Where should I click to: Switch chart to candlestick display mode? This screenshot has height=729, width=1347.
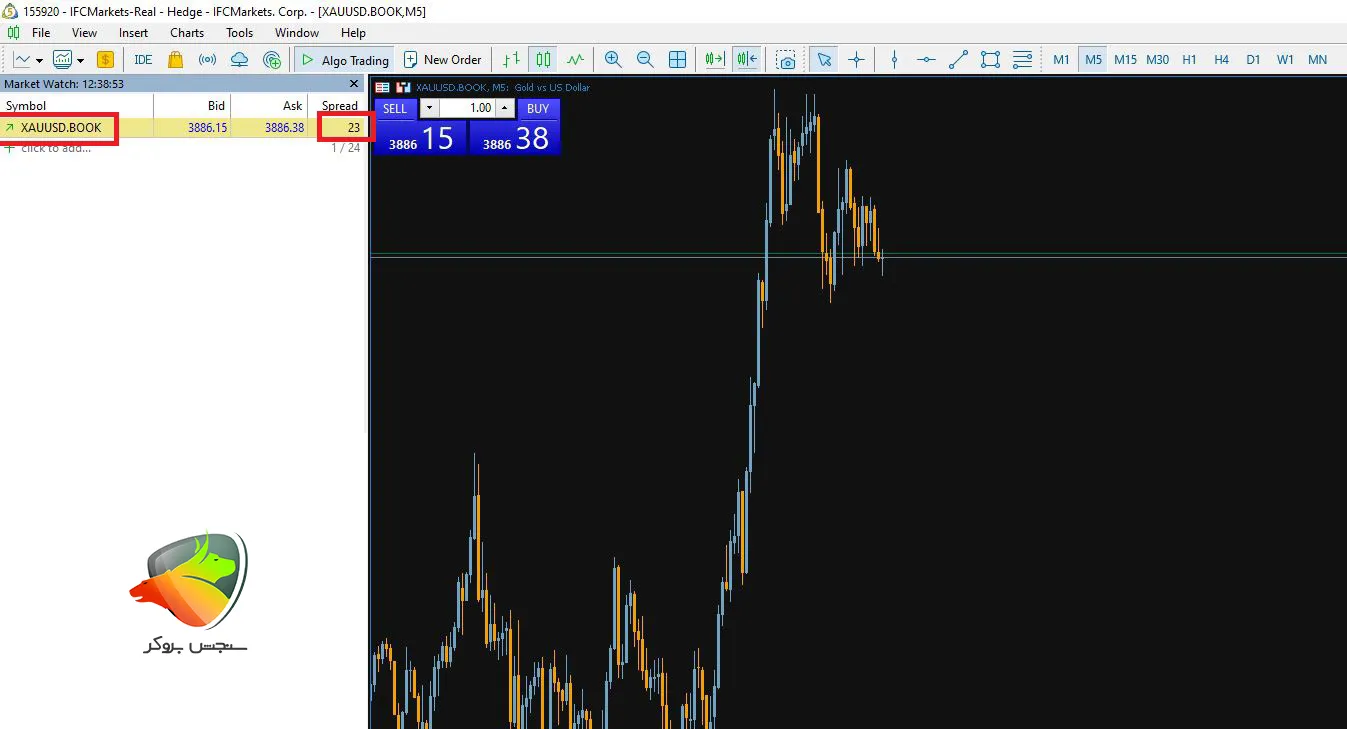coord(543,60)
